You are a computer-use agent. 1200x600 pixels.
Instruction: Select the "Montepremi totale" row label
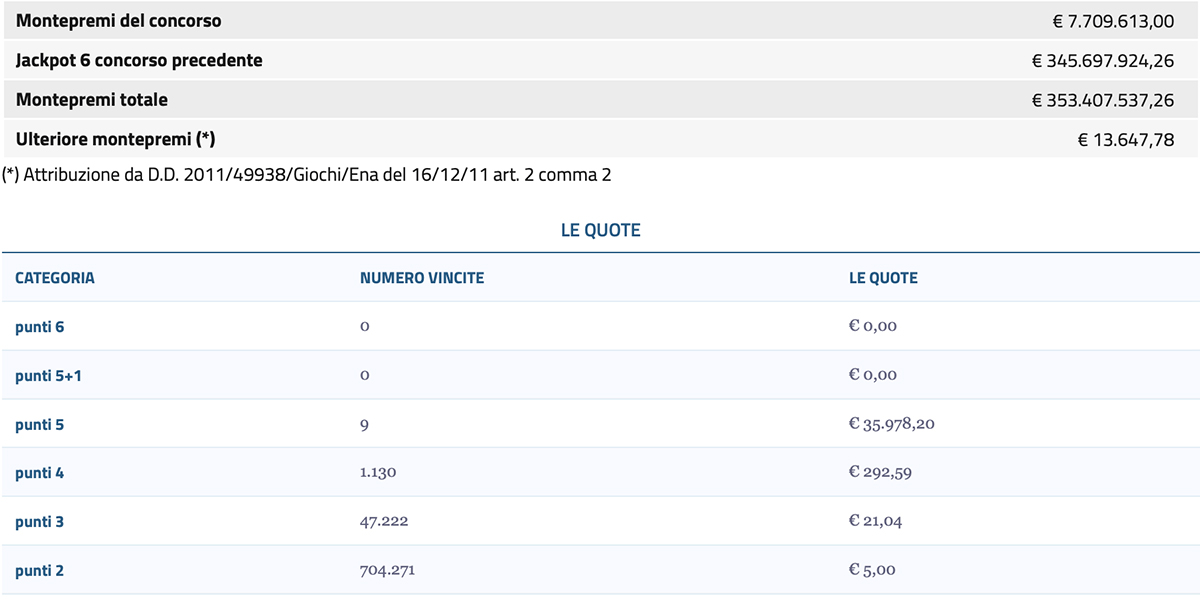(x=92, y=100)
